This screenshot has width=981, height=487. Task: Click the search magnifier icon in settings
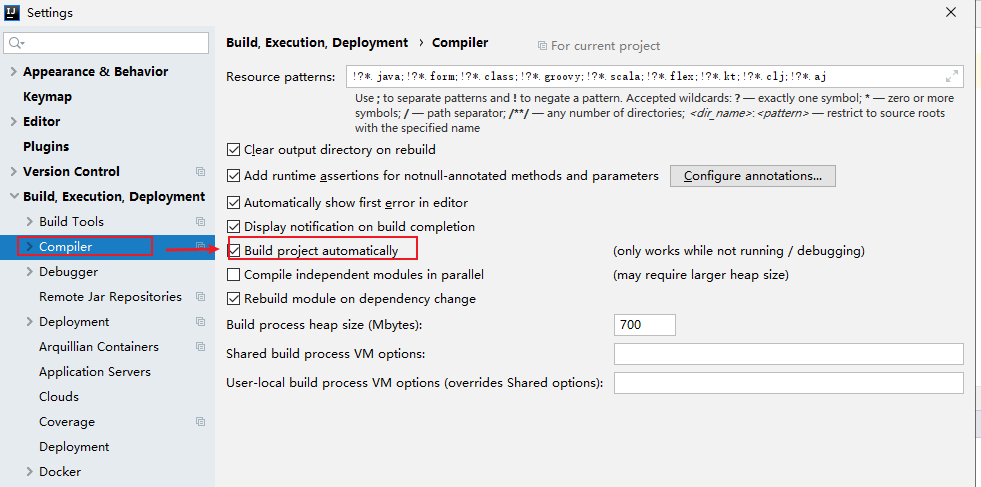(16, 43)
